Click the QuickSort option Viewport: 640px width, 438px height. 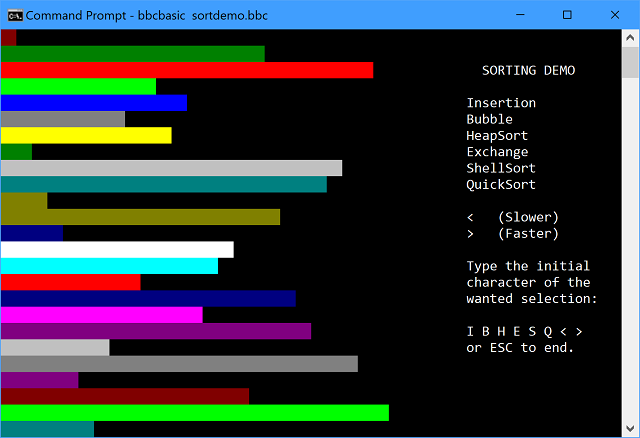500,184
